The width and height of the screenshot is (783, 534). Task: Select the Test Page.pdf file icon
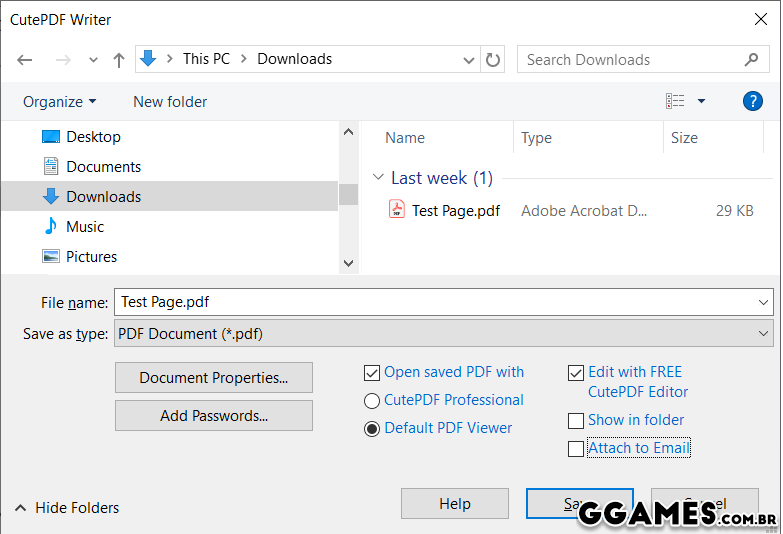click(x=397, y=210)
